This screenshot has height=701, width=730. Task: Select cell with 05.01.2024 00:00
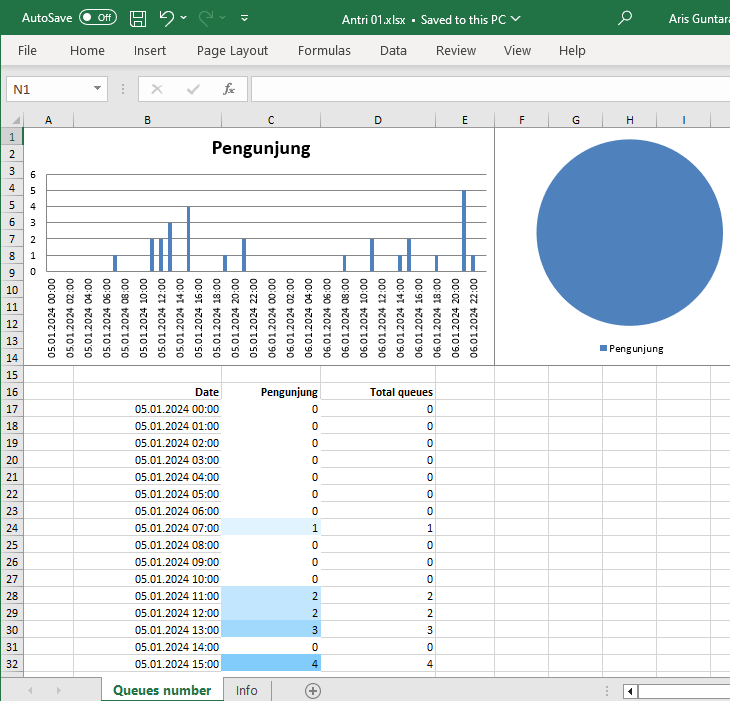tap(147, 409)
